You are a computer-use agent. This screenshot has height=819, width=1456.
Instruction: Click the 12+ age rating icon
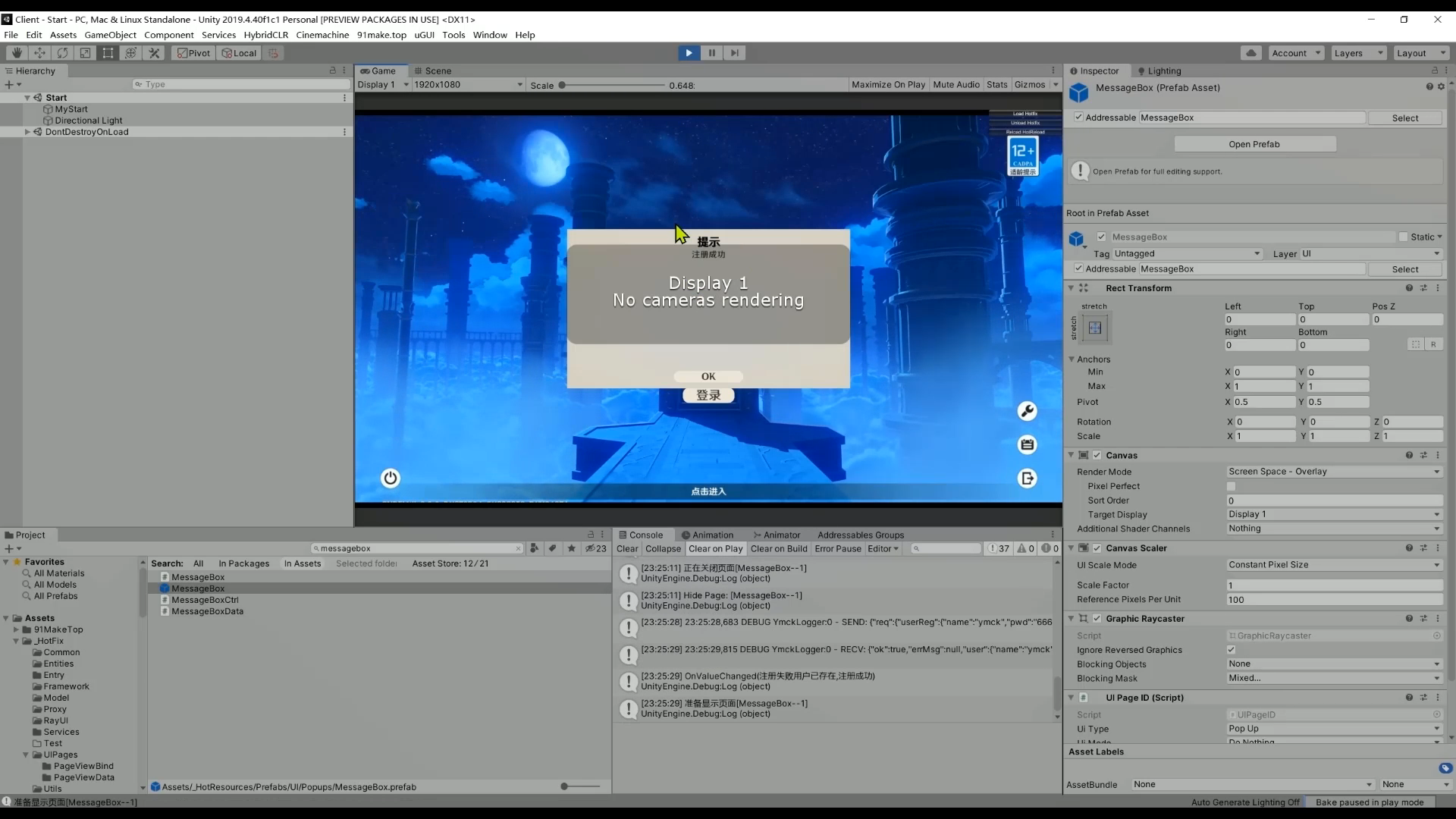pos(1023,157)
